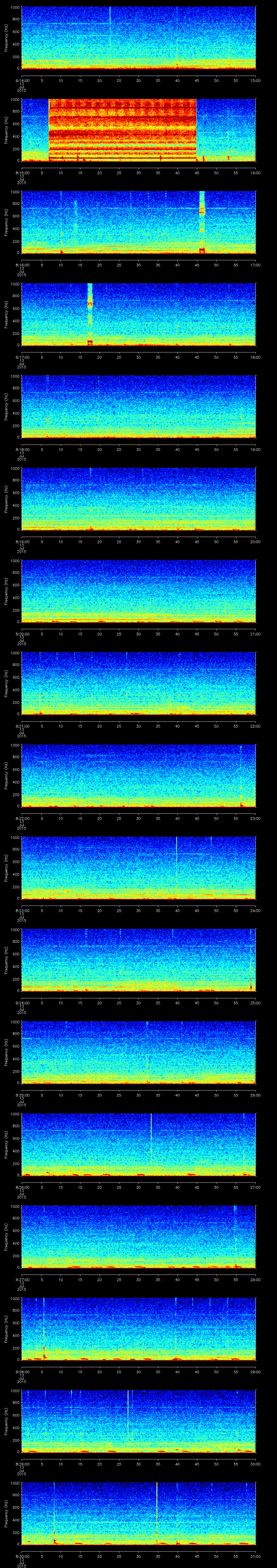This screenshot has height=1568, width=277.
Task: Click the 24:00 end time label
Action: tap(256, 910)
